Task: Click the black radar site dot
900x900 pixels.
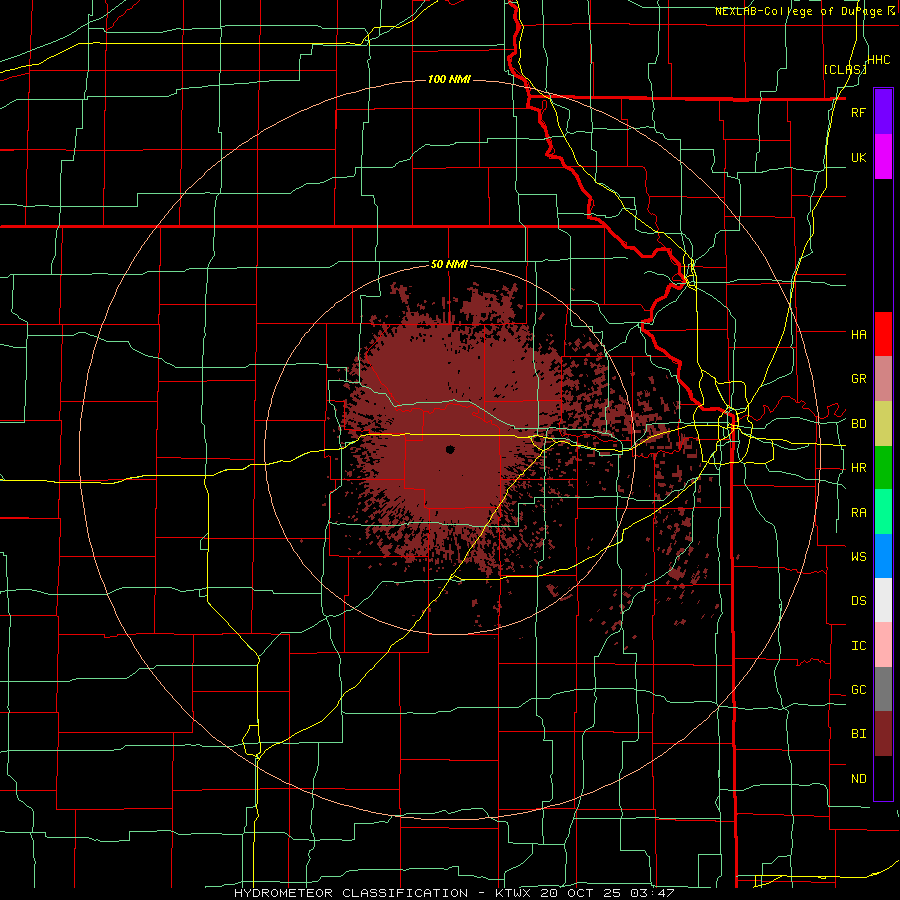Action: 450,449
